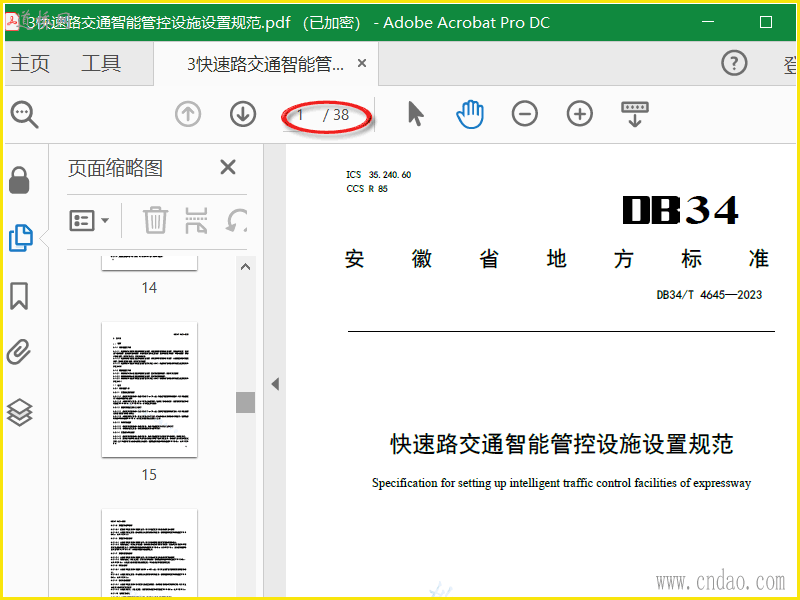Maximize the Acrobat window

click(766, 22)
